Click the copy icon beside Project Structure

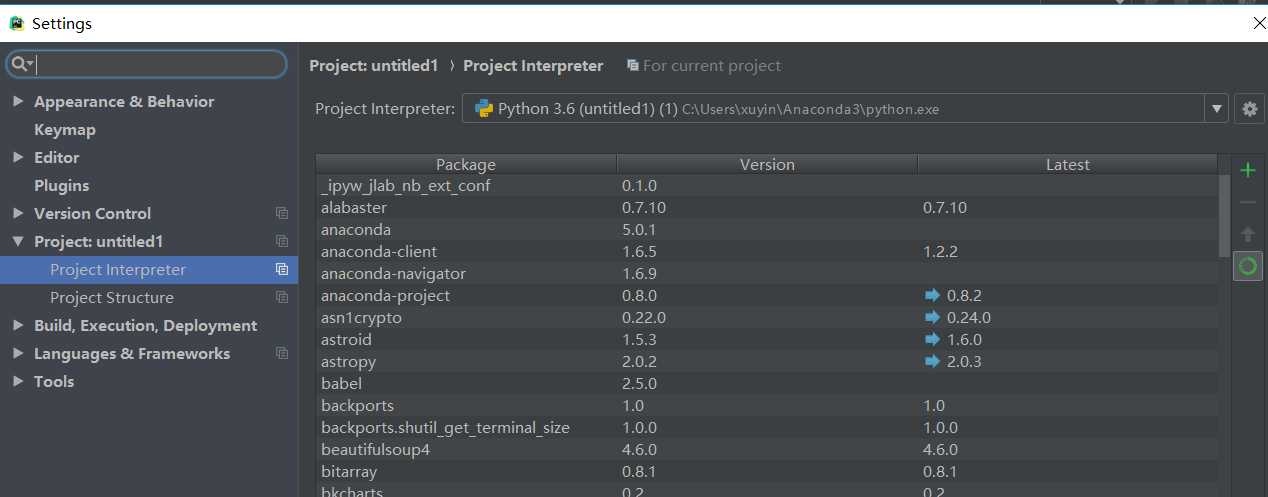[x=282, y=297]
